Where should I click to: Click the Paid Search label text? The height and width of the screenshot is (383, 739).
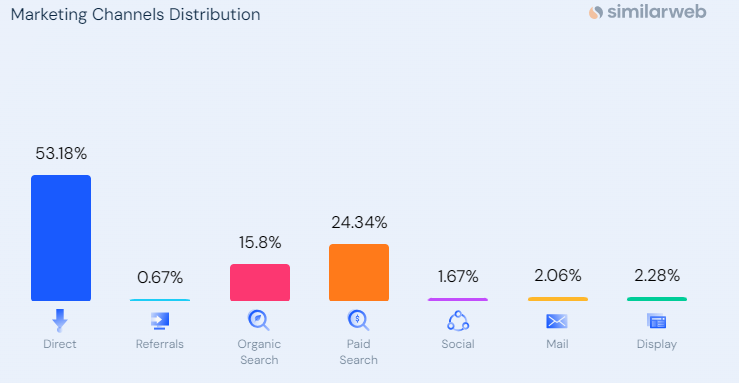tap(358, 352)
